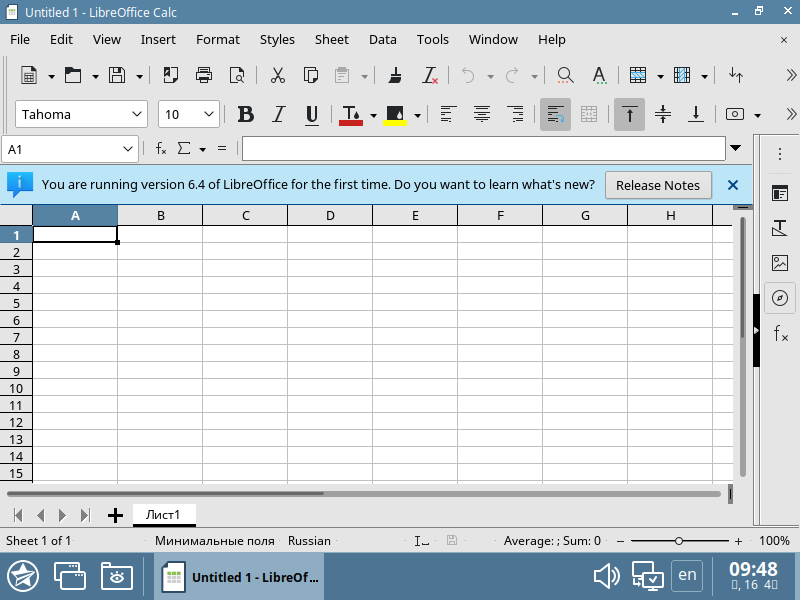Screen dimensions: 800x600
Task: Switch to sheet Лист1
Action: pyautogui.click(x=164, y=514)
